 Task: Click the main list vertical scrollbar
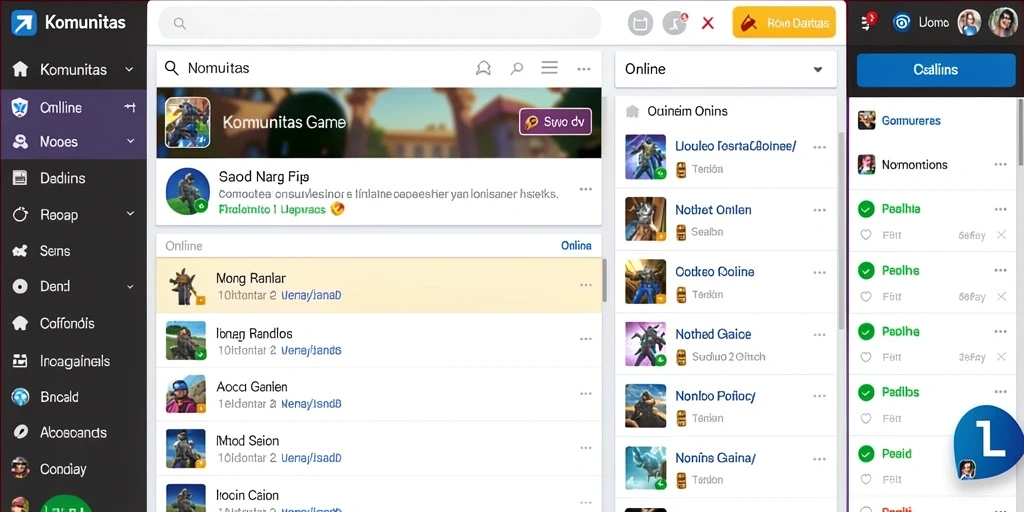(x=604, y=281)
